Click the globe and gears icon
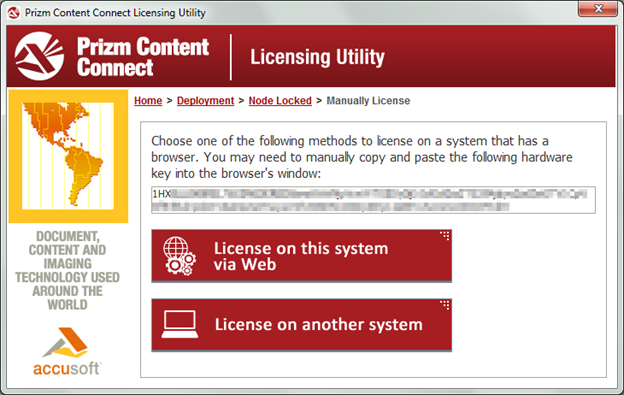Viewport: 624px width, 395px height. click(179, 256)
